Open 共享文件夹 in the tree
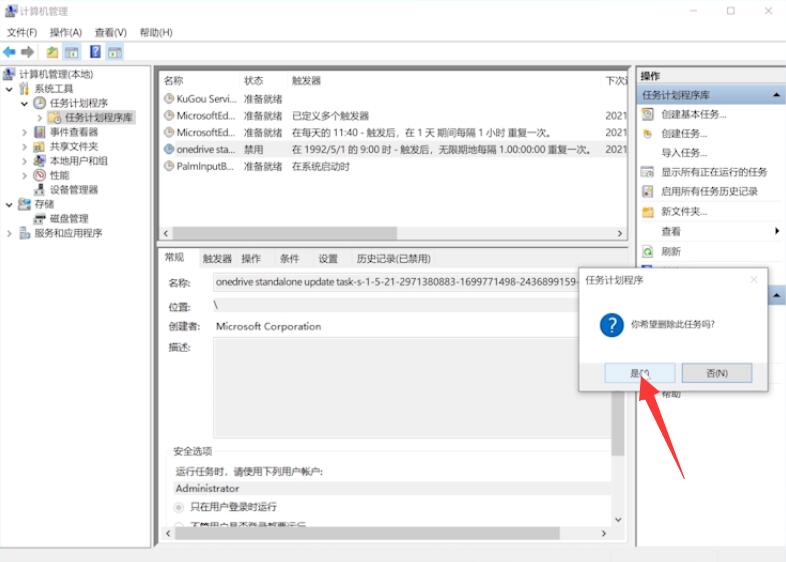 click(74, 146)
